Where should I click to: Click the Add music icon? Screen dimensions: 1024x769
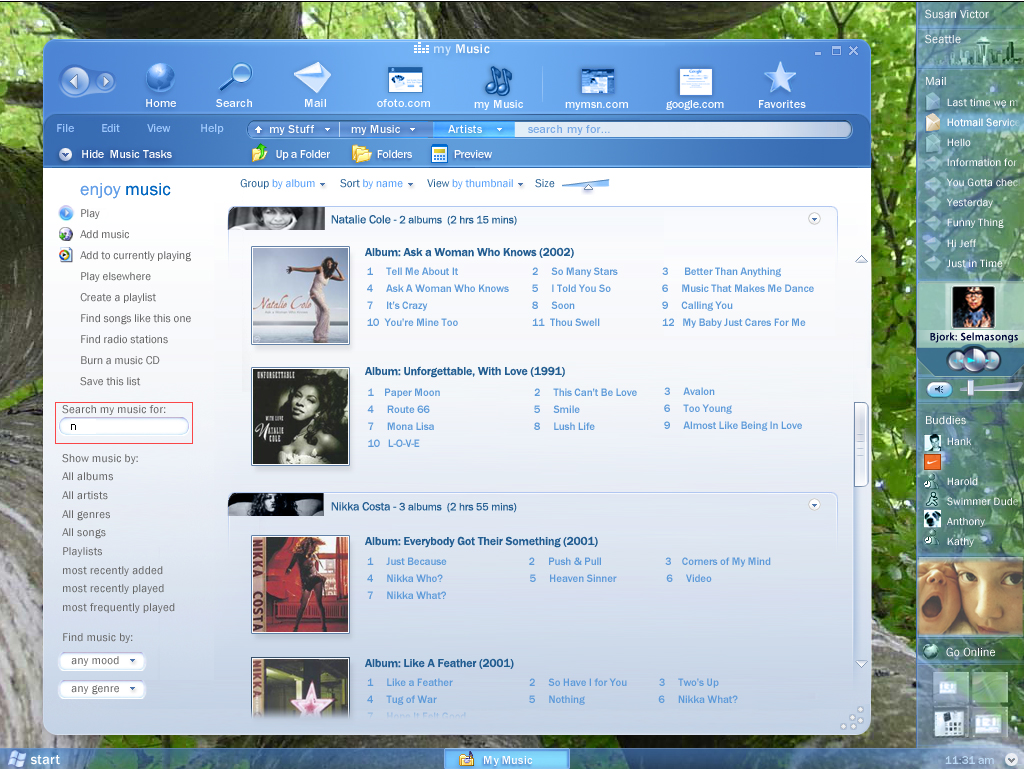(65, 234)
